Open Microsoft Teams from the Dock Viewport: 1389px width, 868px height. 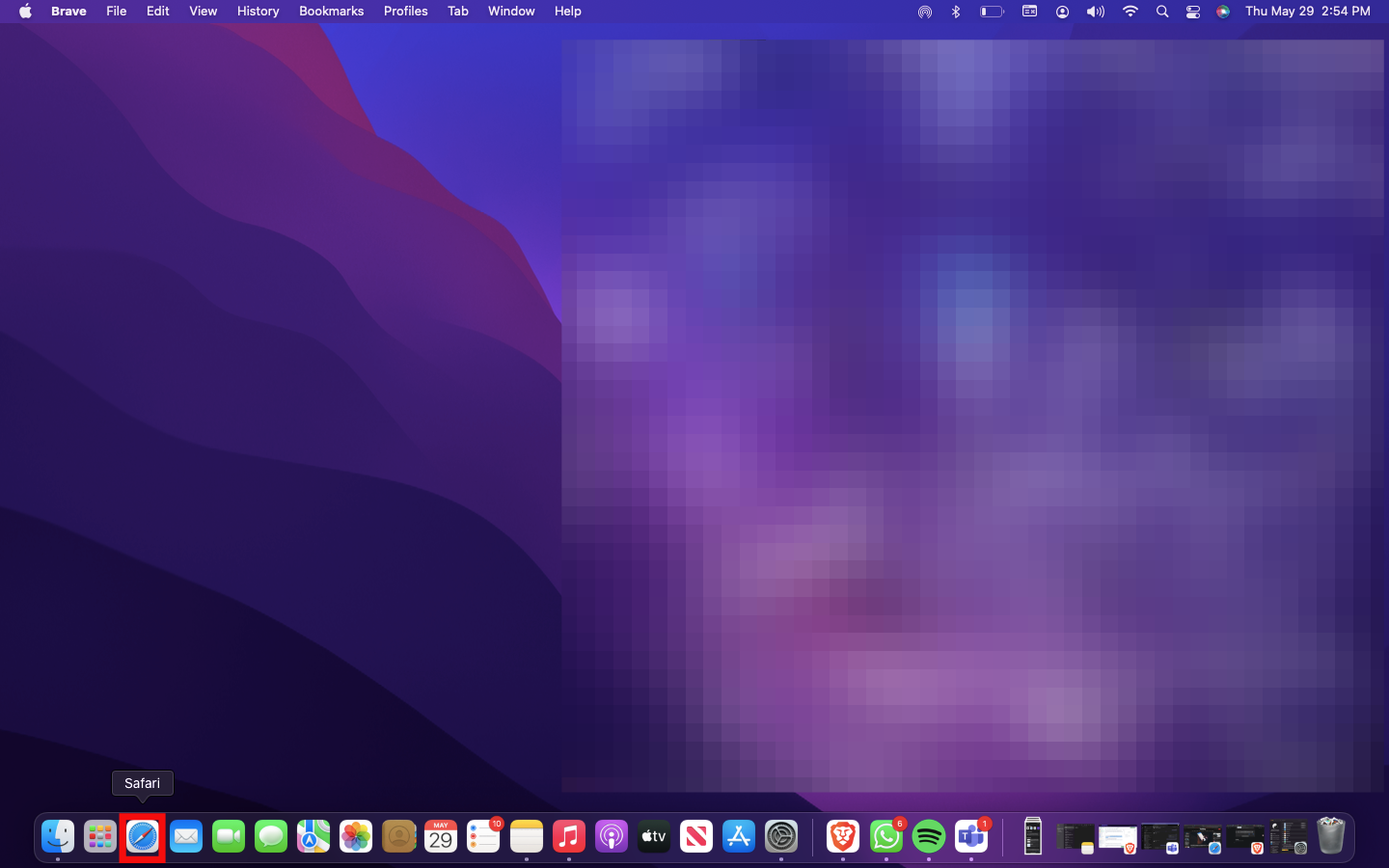point(971,836)
